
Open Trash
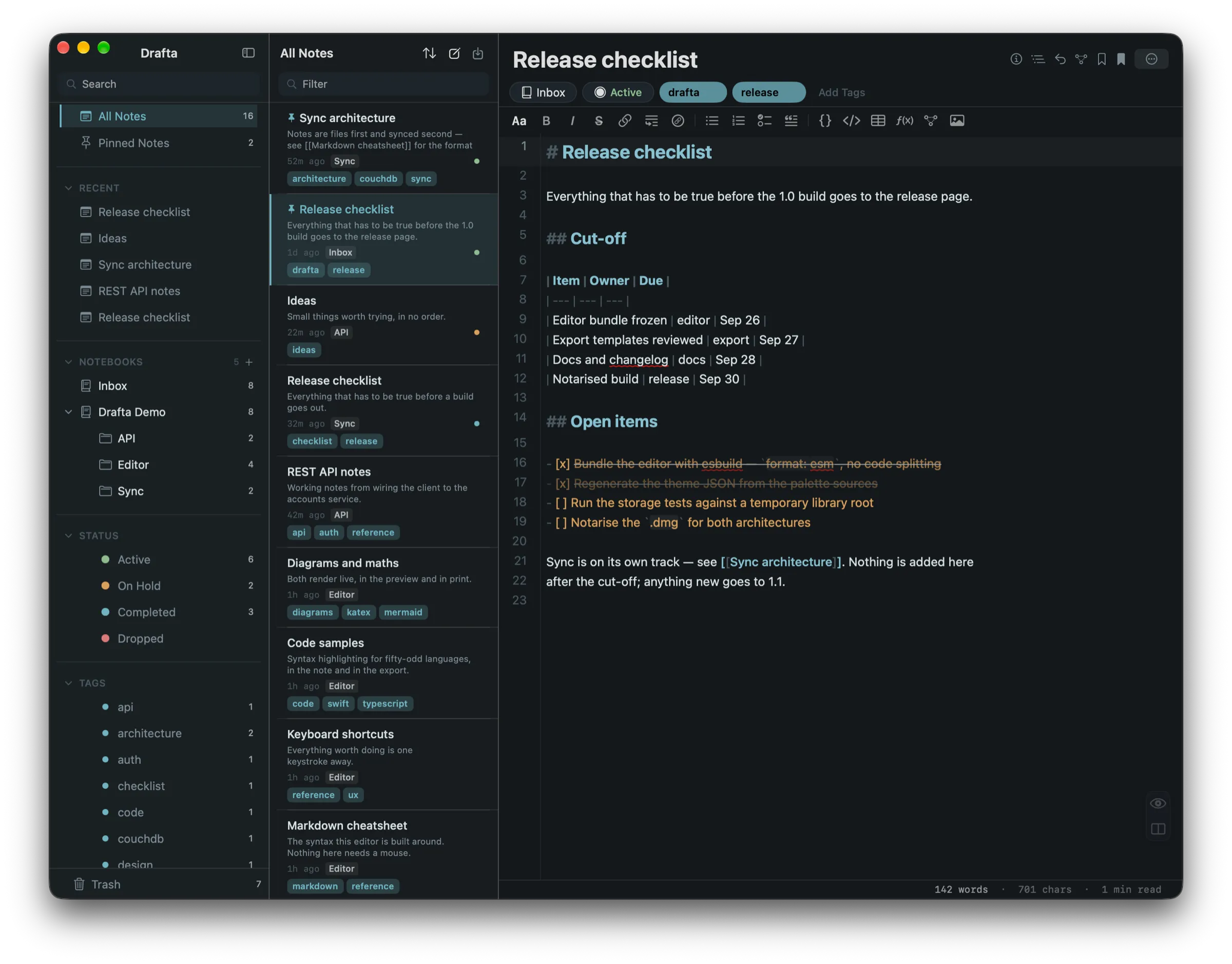[x=159, y=884]
